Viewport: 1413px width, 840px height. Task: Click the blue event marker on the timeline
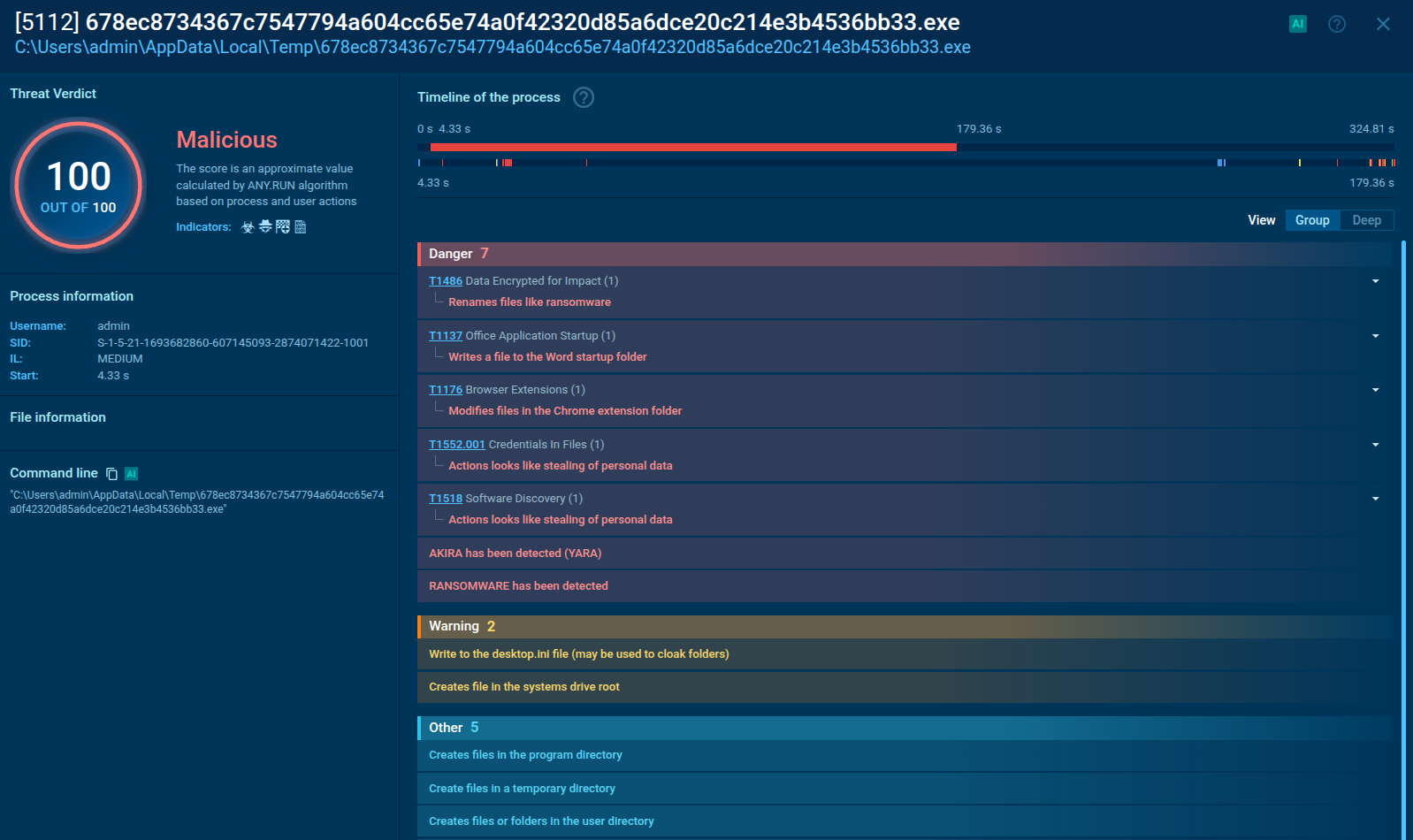pyautogui.click(x=1221, y=163)
